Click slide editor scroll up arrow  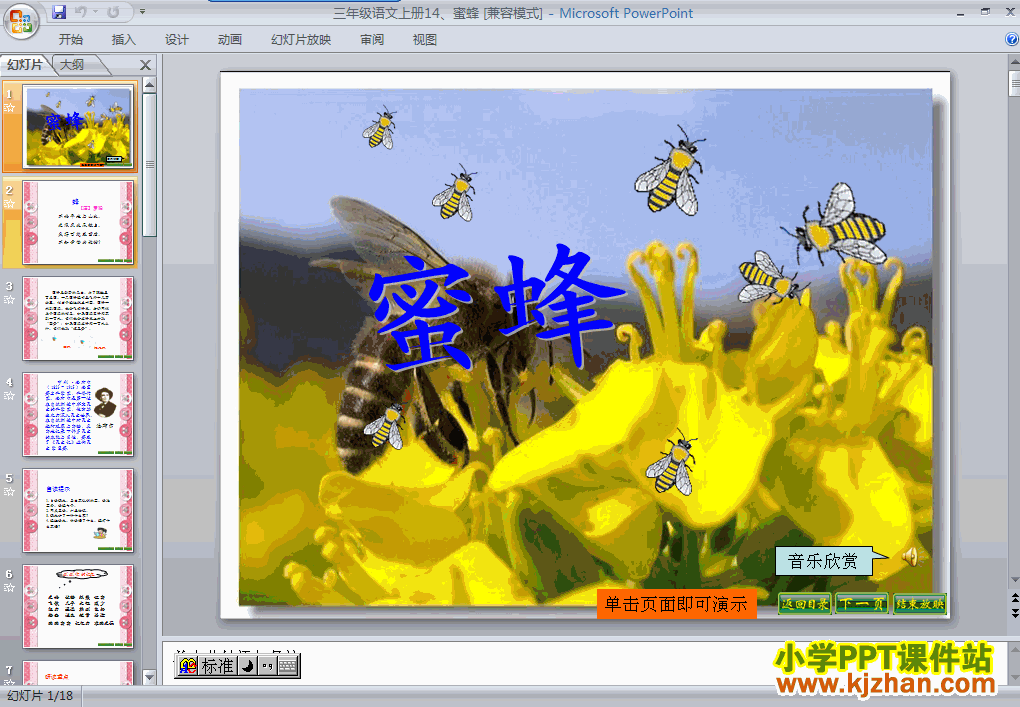coord(1014,63)
